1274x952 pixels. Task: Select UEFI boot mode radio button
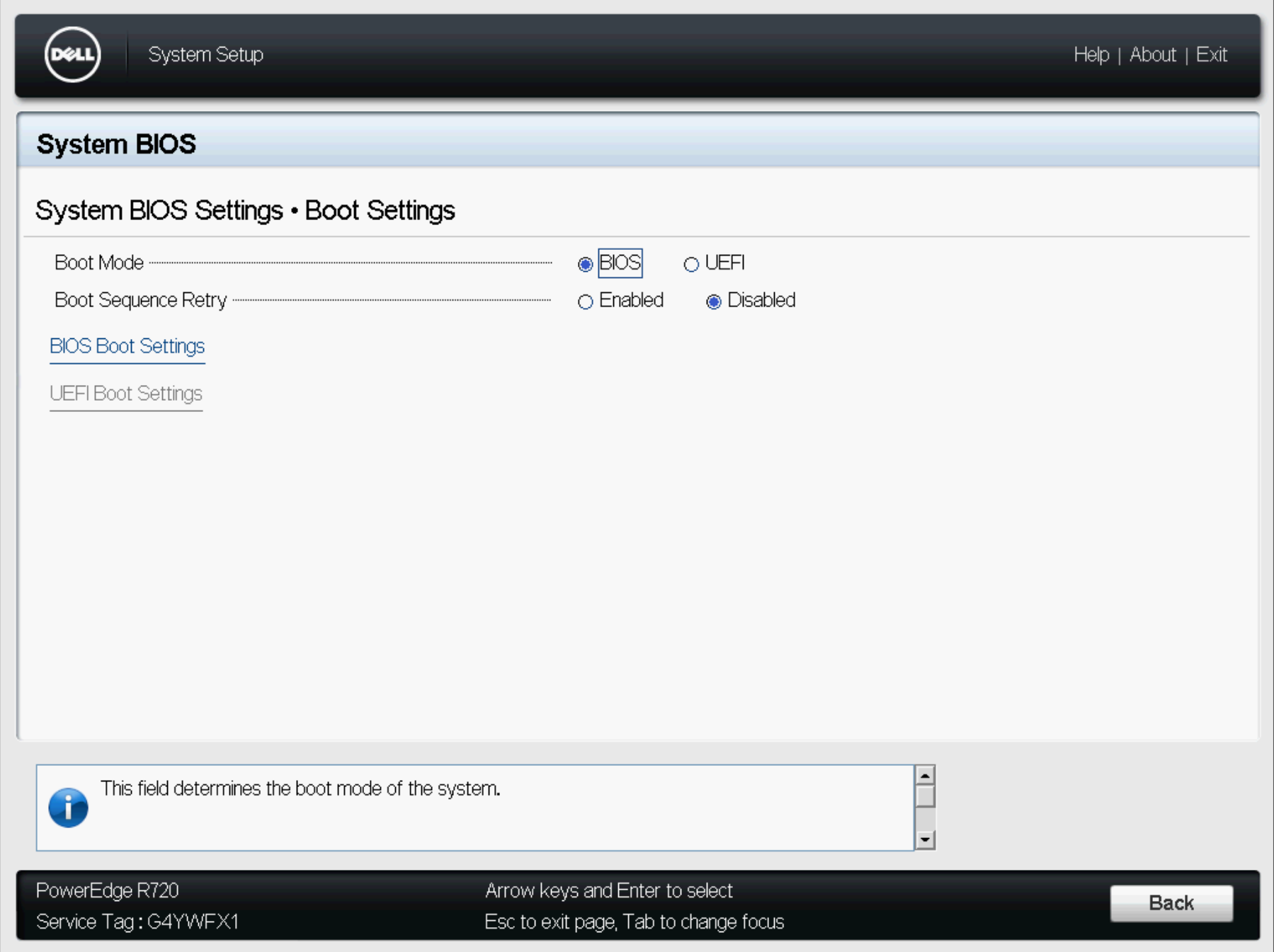click(x=691, y=264)
